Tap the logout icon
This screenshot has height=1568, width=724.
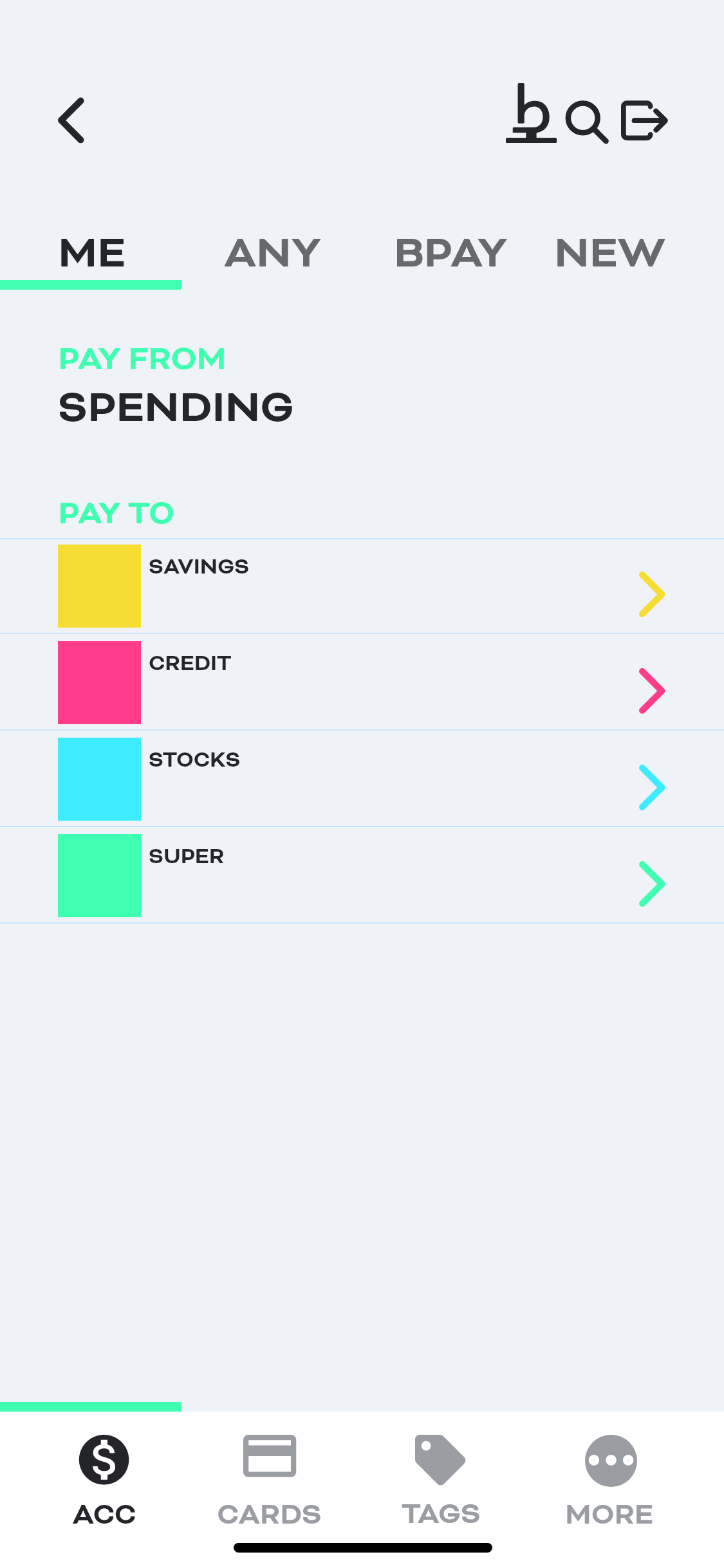644,120
